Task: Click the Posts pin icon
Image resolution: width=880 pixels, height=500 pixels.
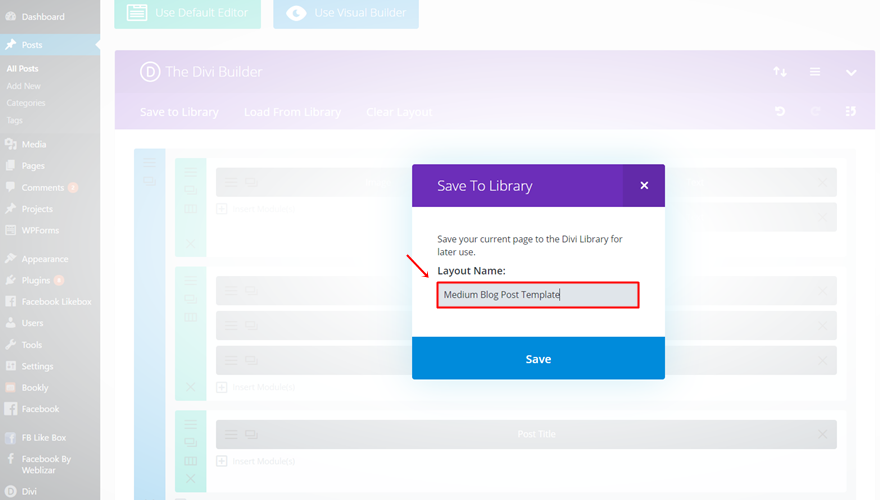Action: [x=11, y=44]
